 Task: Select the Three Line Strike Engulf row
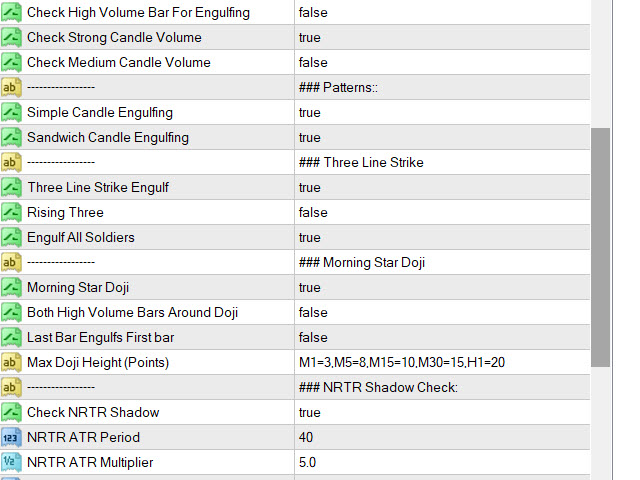coord(295,187)
